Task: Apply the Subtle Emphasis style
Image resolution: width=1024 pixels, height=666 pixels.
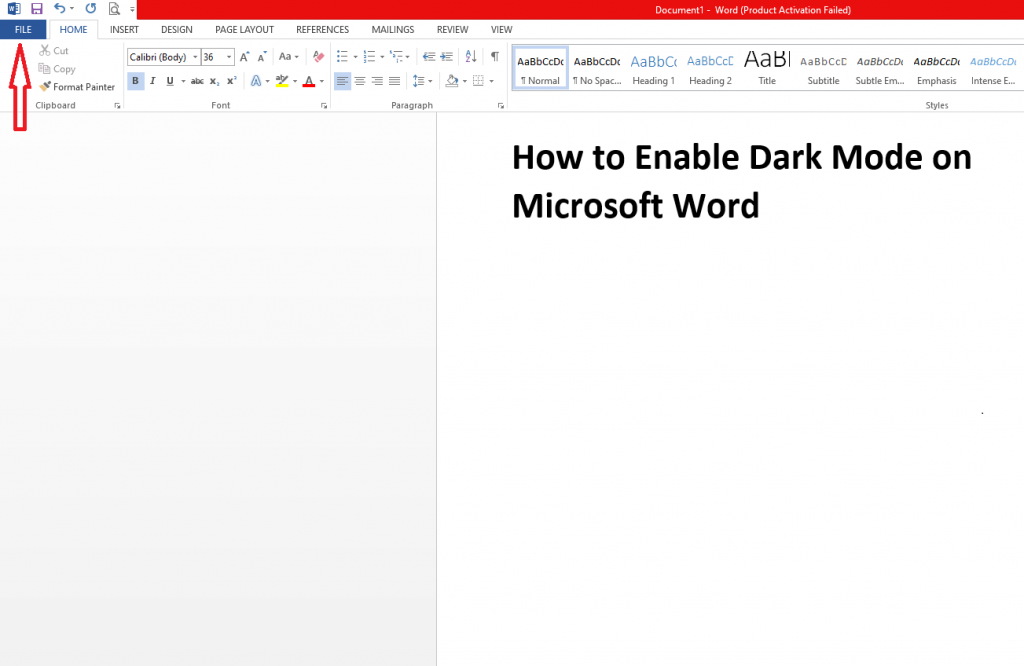Action: tap(880, 68)
